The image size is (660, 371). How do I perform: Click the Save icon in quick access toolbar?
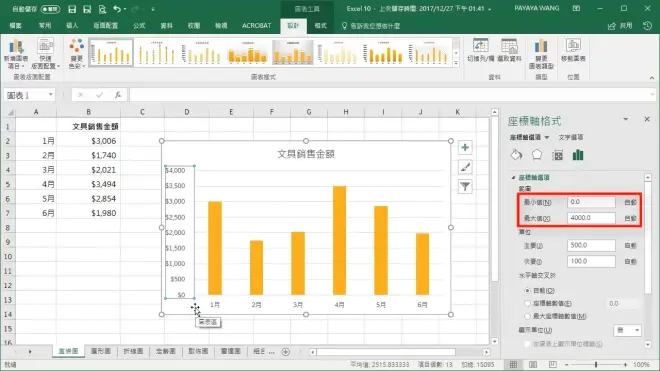click(x=72, y=9)
